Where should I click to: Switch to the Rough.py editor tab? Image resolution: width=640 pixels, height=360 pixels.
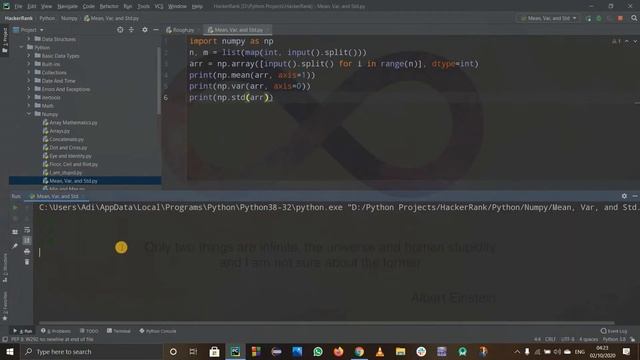[x=180, y=30]
